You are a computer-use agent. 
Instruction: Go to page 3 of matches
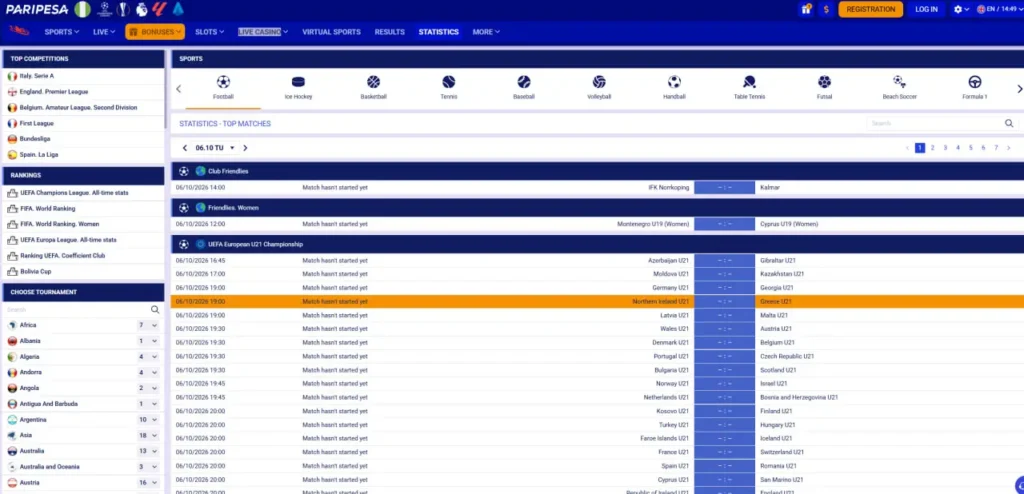(945, 148)
